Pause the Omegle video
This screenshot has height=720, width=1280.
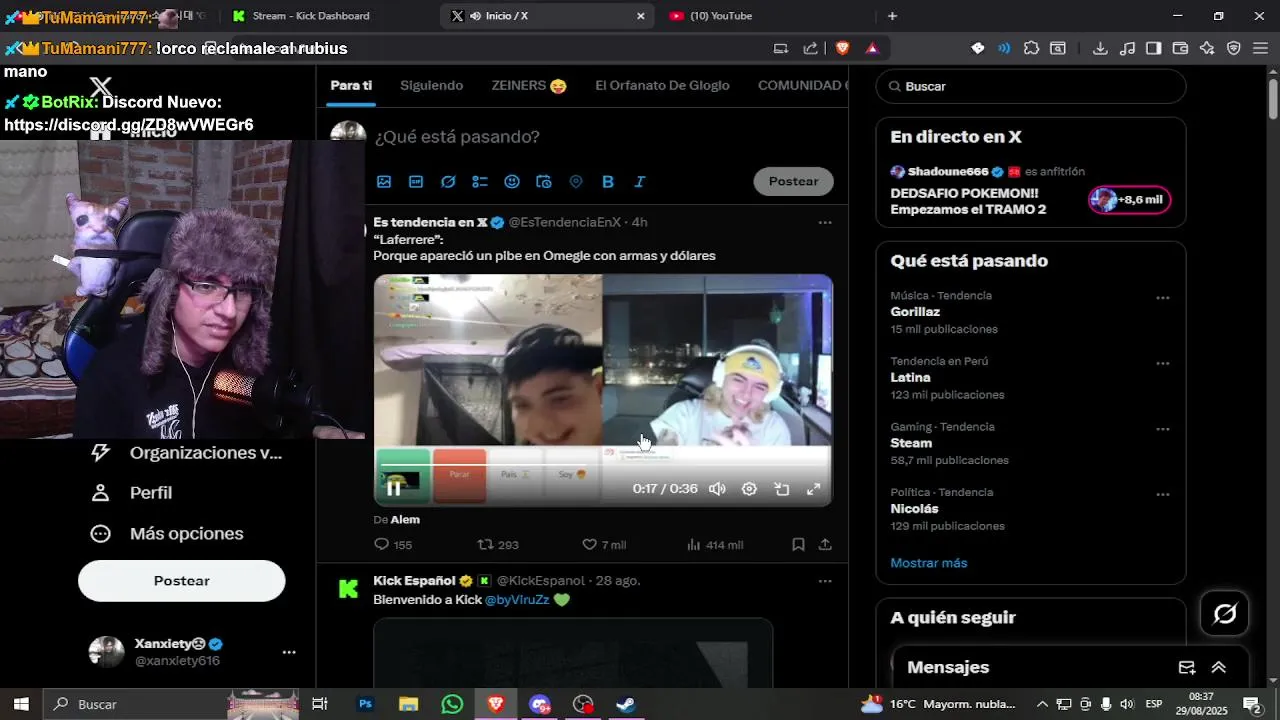394,489
